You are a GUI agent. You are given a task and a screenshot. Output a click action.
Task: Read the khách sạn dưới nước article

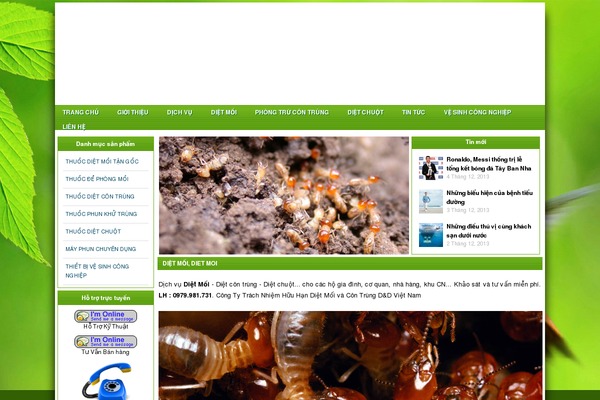489,231
